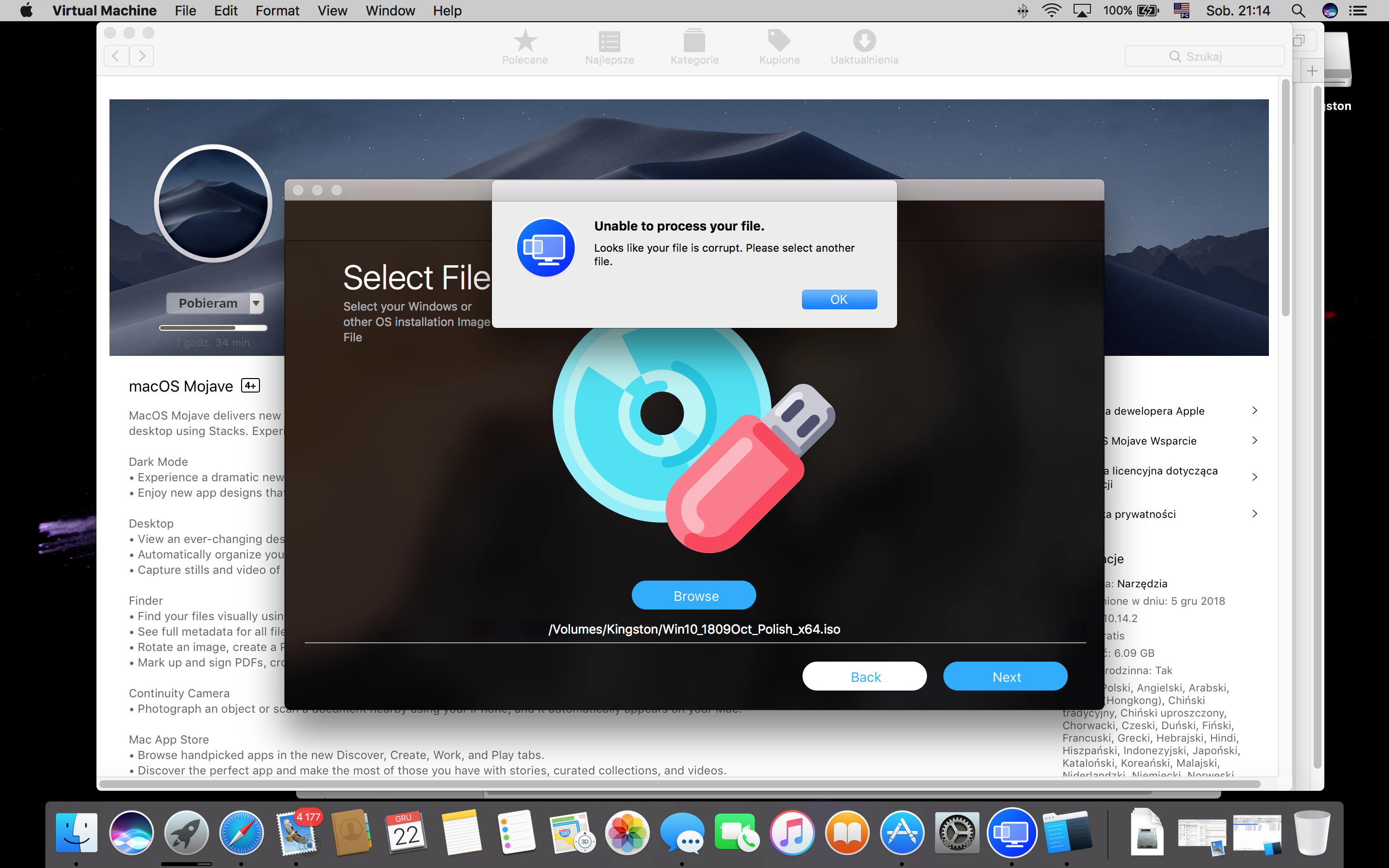This screenshot has height=868, width=1389.
Task: Open Books from the Dock
Action: pos(847,832)
